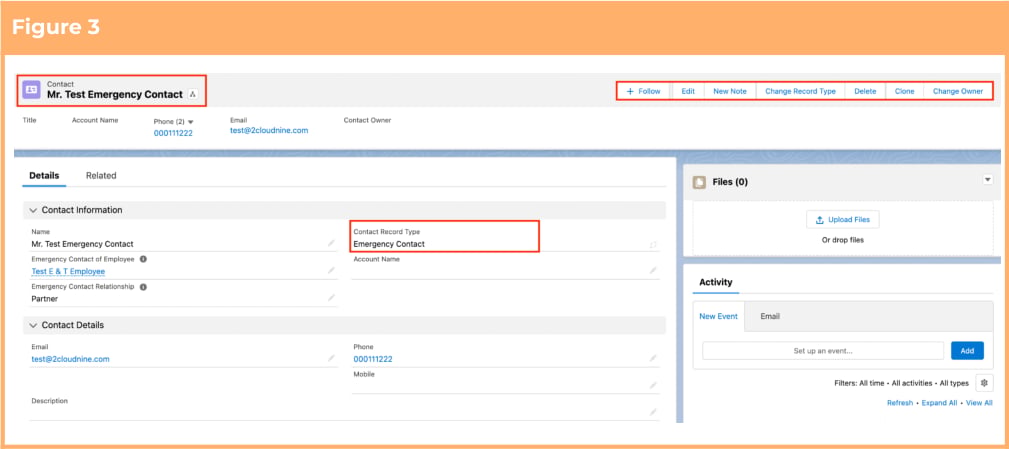
Task: Click the Activity panel heading
Action: click(x=716, y=282)
